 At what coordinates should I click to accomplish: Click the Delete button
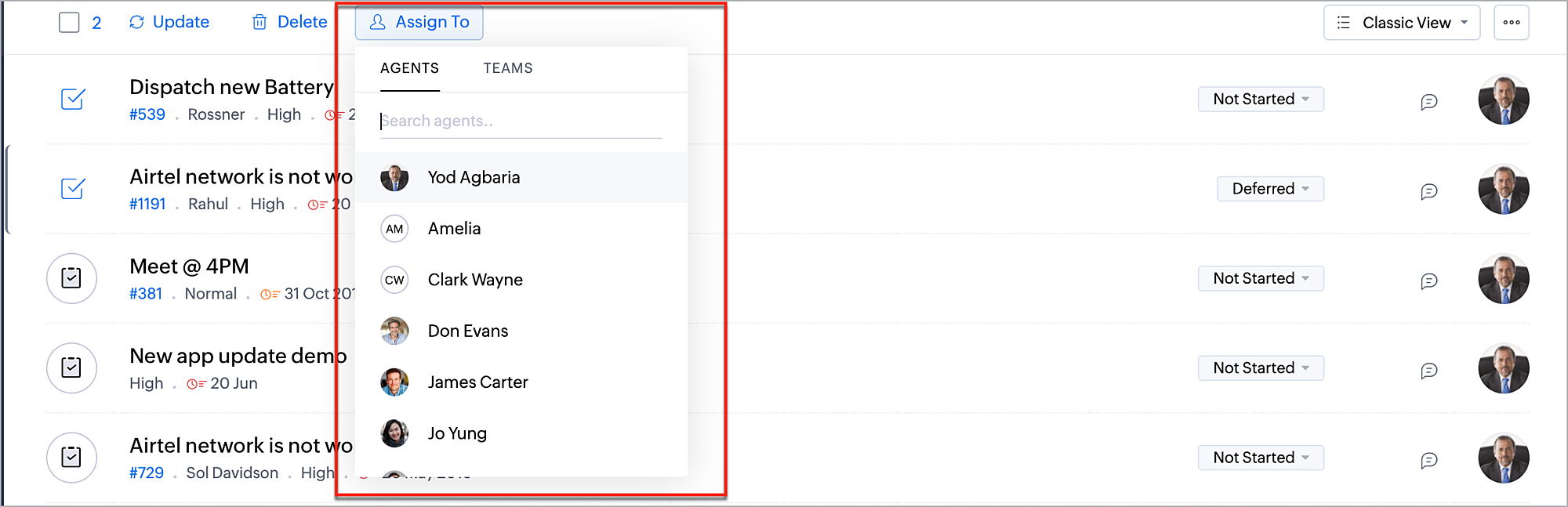[289, 22]
